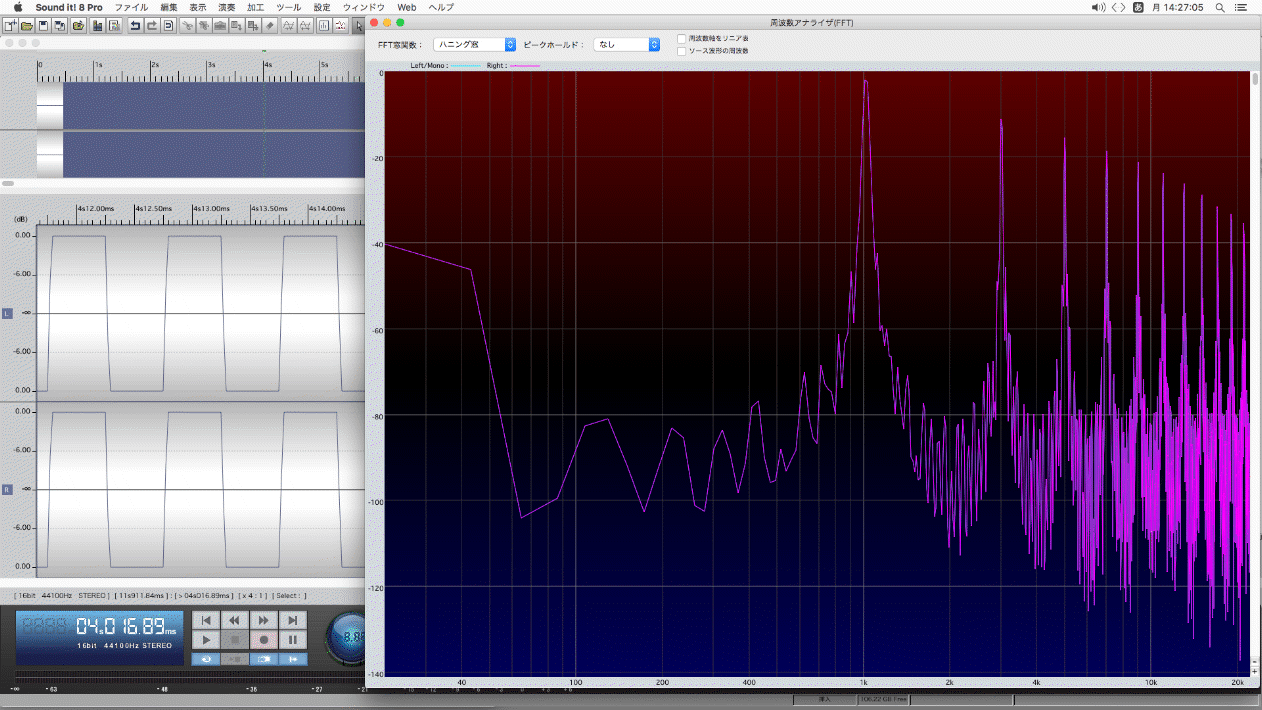Image resolution: width=1262 pixels, height=710 pixels.
Task: Click the insert-with-down-arrow toolbar icon
Action: [x=237, y=24]
